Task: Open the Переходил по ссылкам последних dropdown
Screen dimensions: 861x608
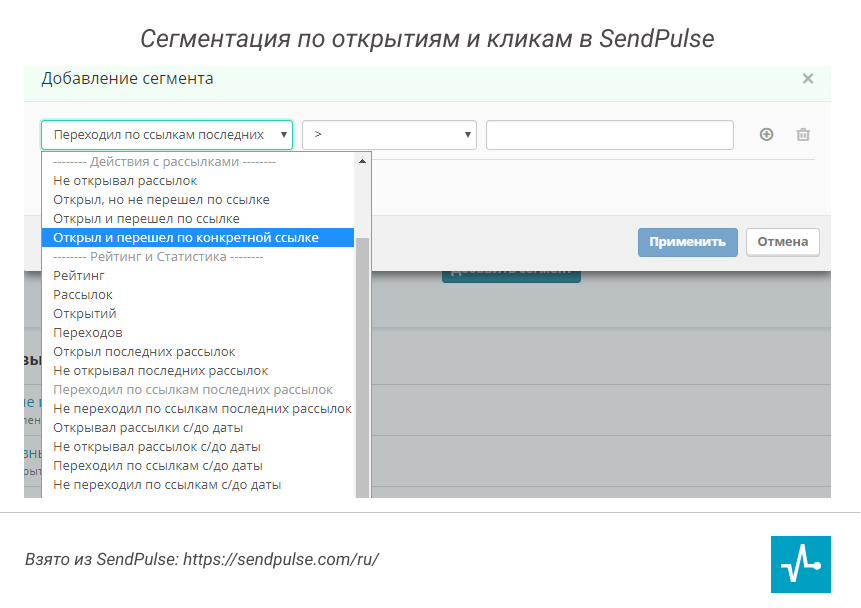Action: tap(167, 135)
